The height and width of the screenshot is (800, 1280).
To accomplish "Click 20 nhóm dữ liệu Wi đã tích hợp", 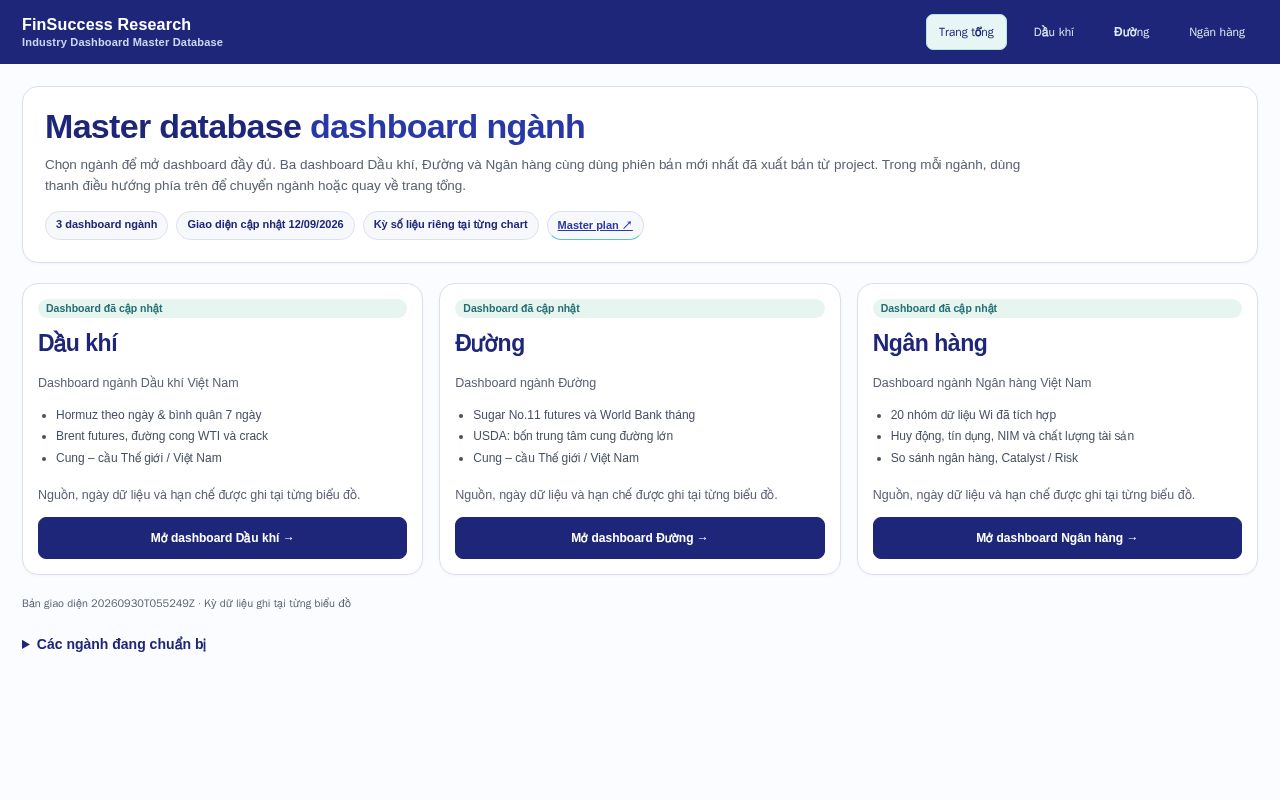I will click(x=973, y=415).
